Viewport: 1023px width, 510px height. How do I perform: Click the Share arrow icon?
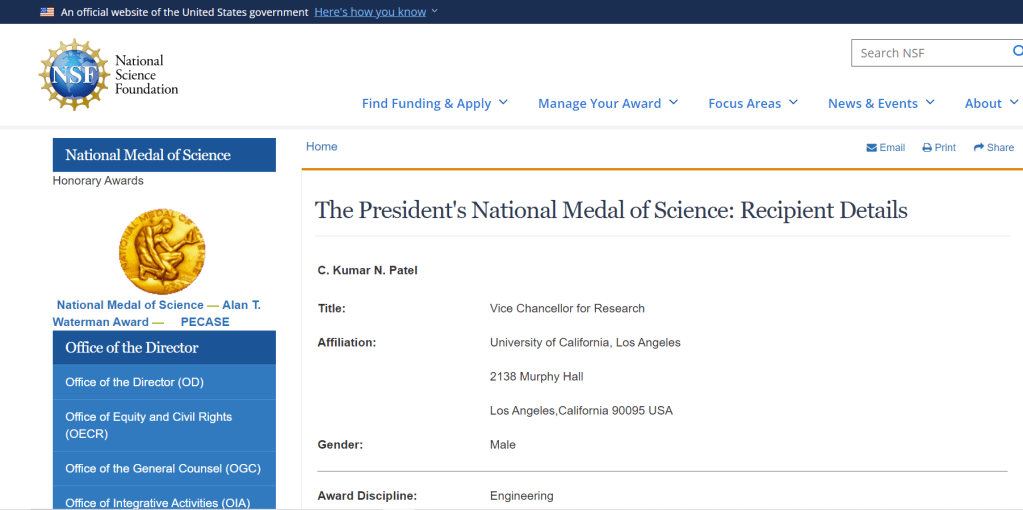click(979, 148)
